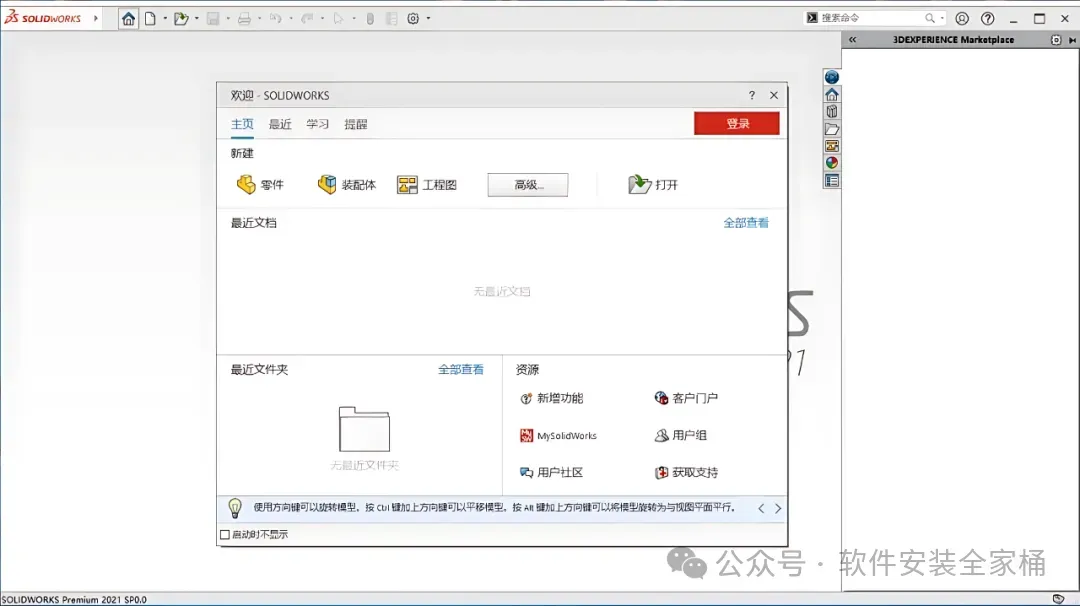Click the Select cursor icon in toolbar
Viewport: 1080px width, 606px height.
click(x=338, y=19)
